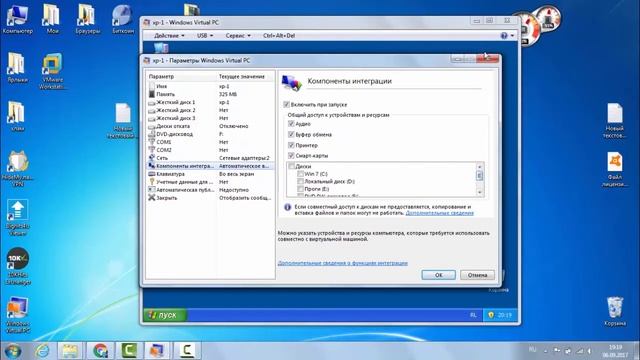Open the Действие dropdown menu

(x=169, y=36)
